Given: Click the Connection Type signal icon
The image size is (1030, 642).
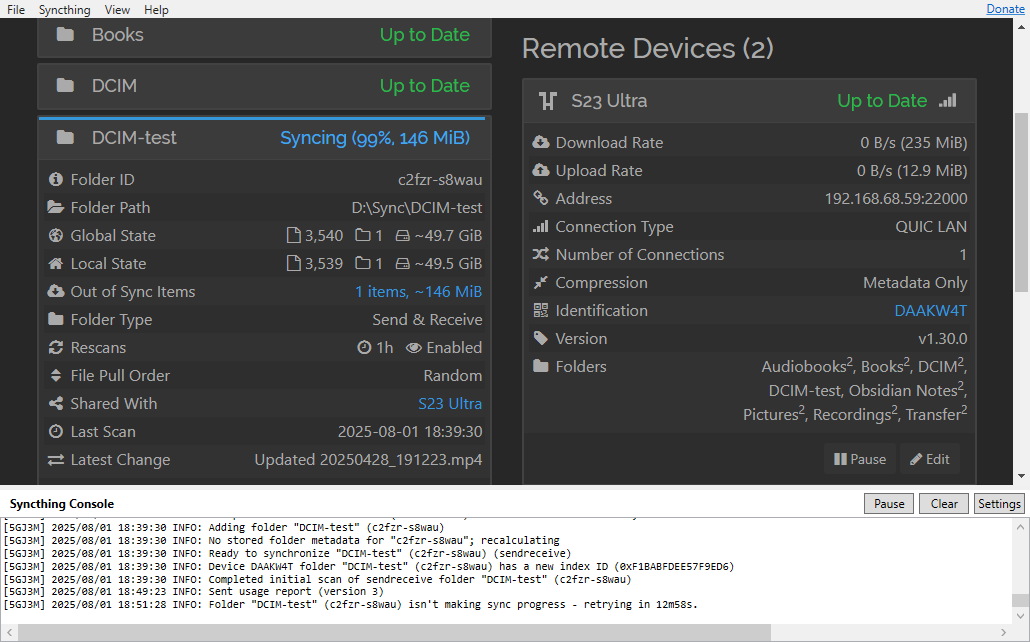Looking at the screenshot, I should tap(541, 226).
